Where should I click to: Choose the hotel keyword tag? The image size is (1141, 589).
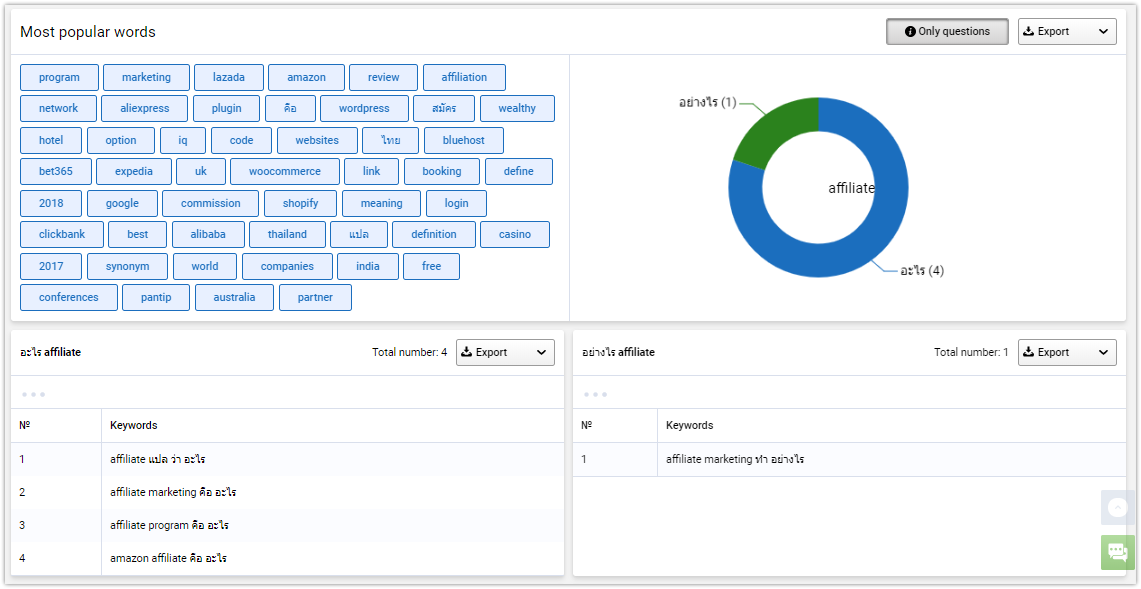pos(51,141)
